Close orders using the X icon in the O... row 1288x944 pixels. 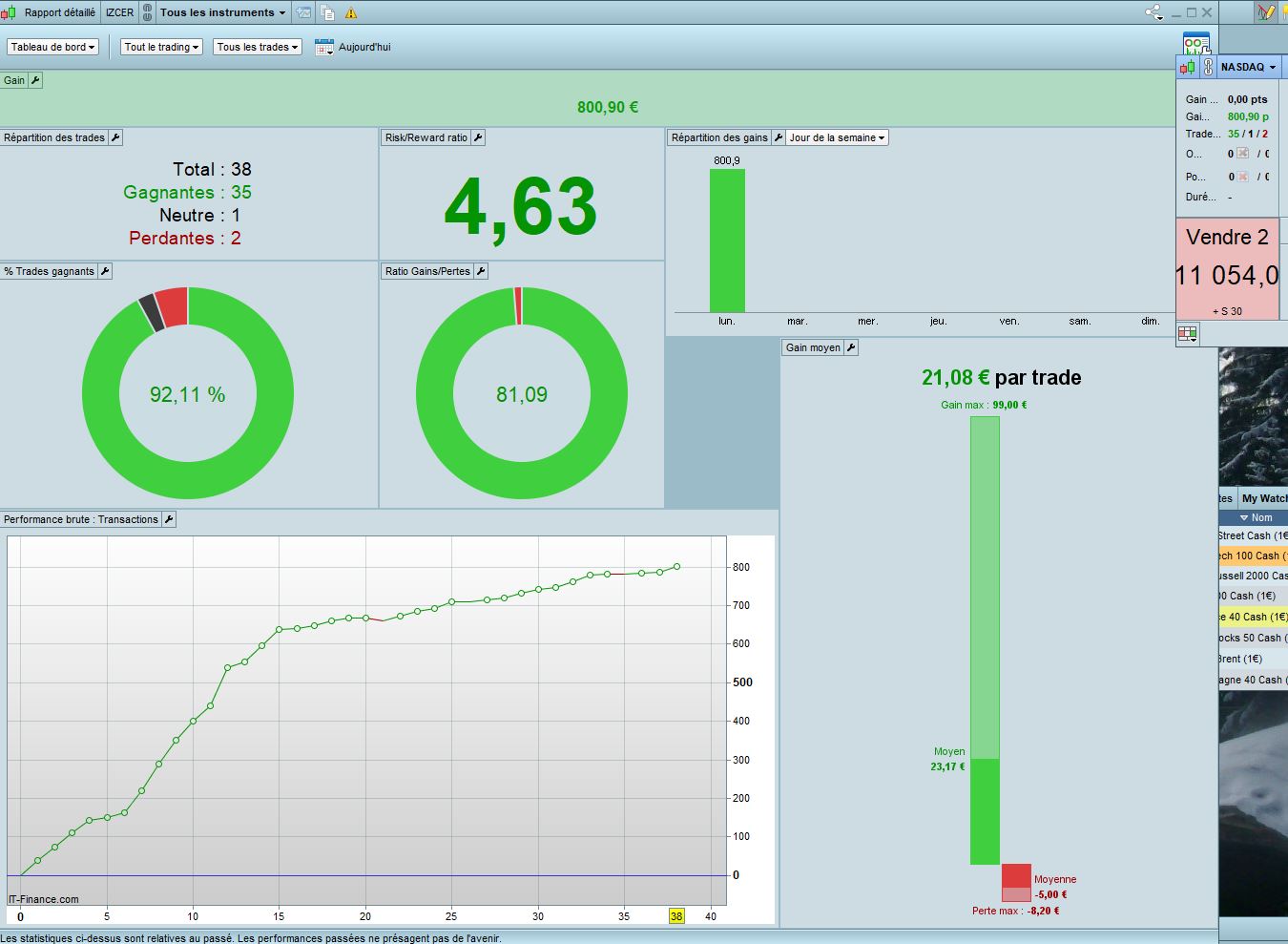point(1243,154)
